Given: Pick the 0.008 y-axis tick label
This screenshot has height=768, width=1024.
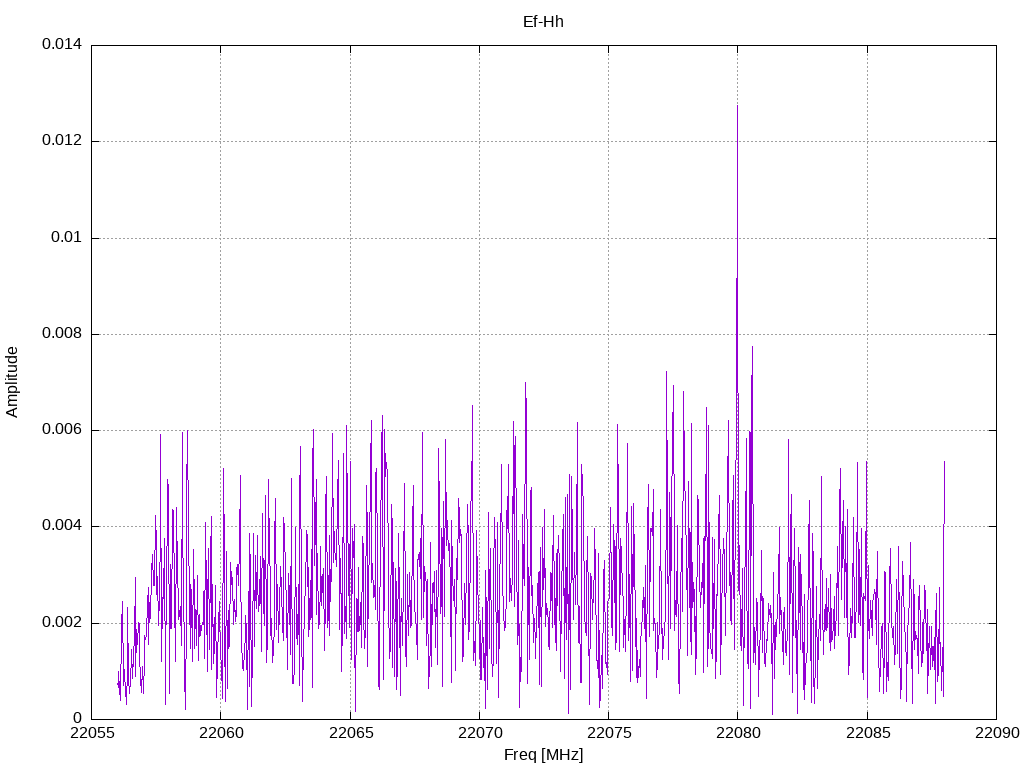Looking at the screenshot, I should point(61,334).
